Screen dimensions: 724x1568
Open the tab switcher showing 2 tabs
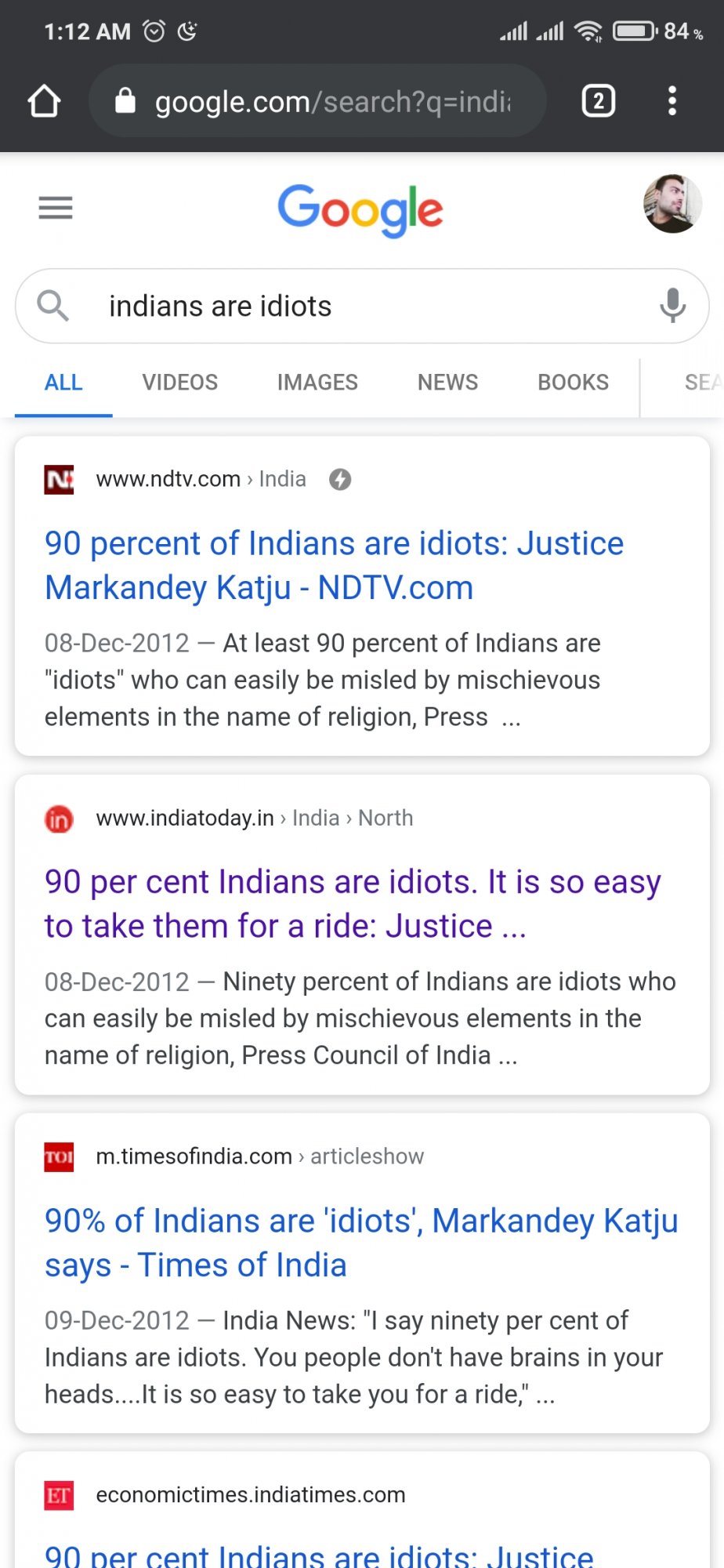[x=599, y=101]
